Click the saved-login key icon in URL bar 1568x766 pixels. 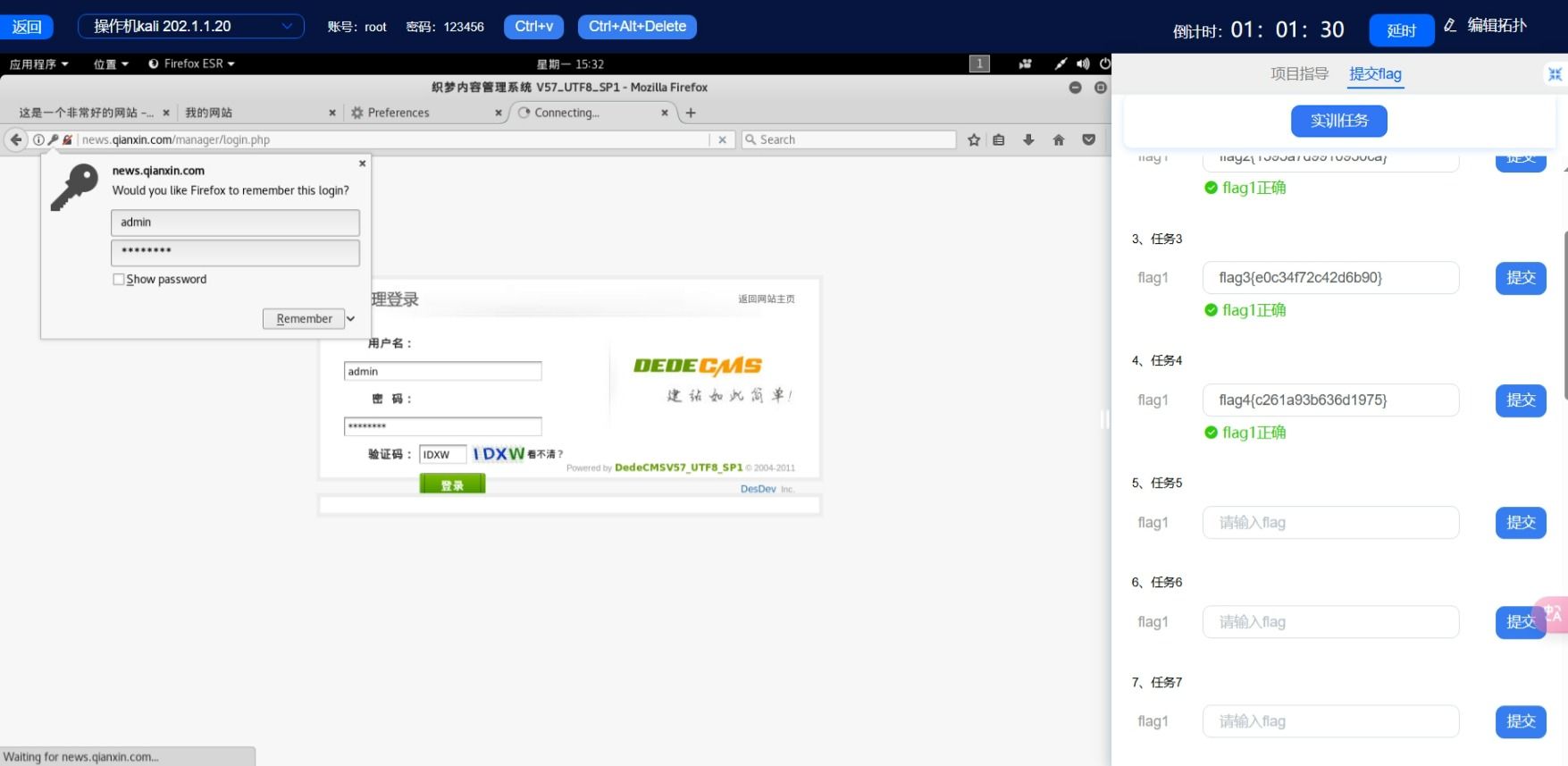point(53,139)
